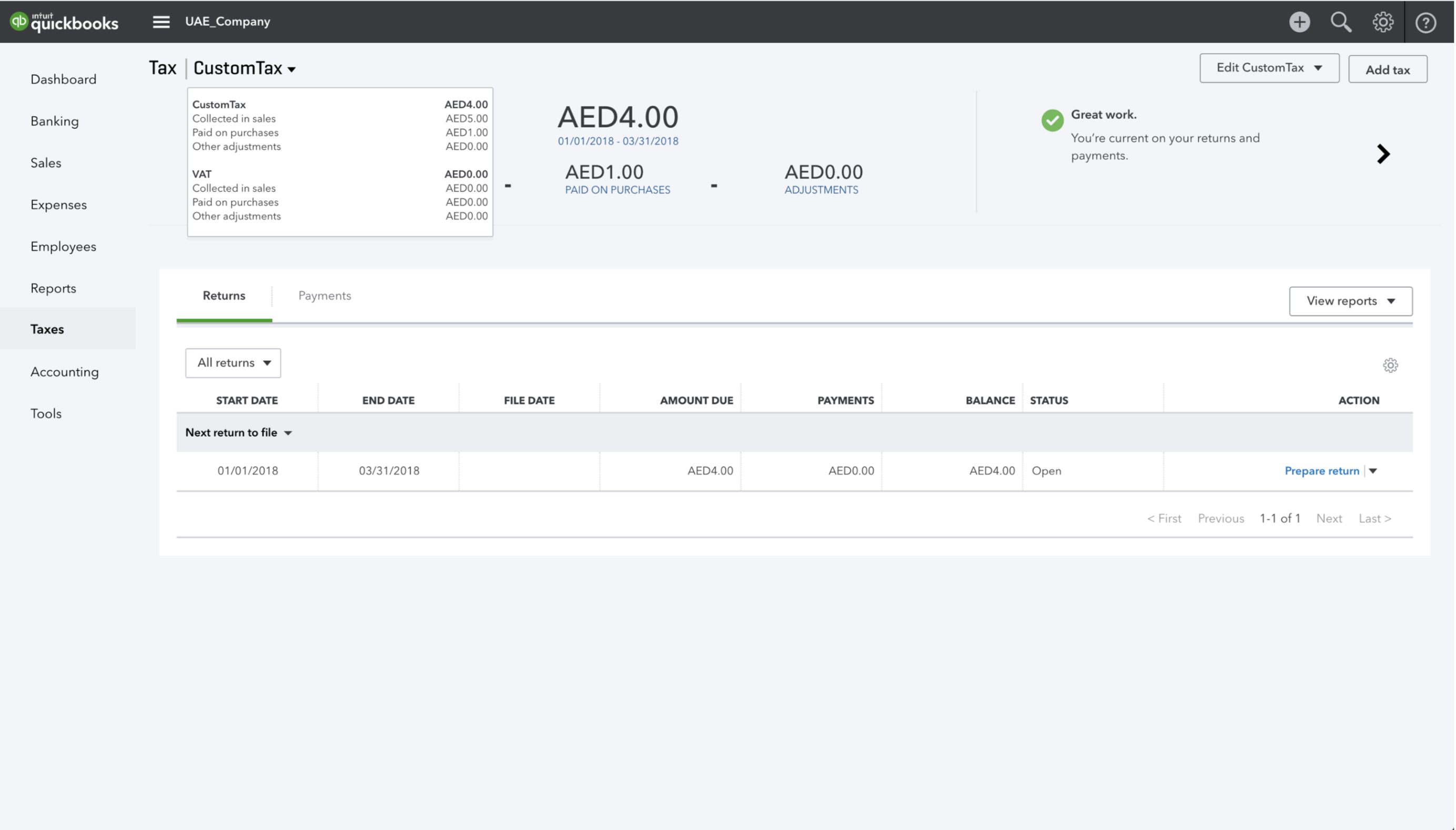Click the add new plus icon
This screenshot has width=1456, height=830.
point(1299,21)
